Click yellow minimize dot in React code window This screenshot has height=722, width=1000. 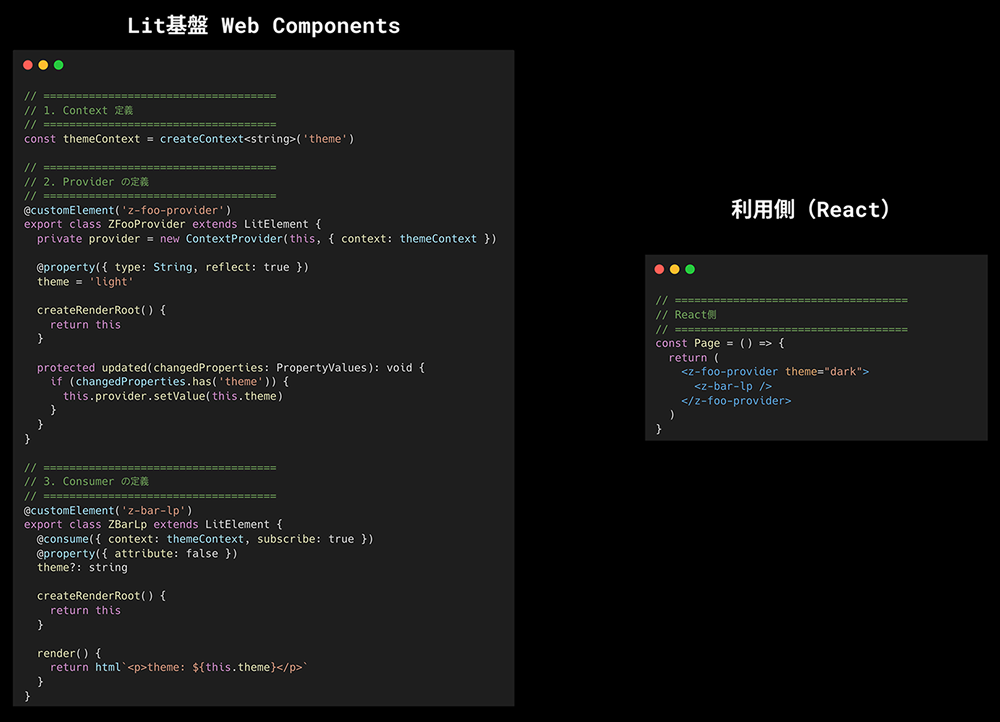(675, 269)
